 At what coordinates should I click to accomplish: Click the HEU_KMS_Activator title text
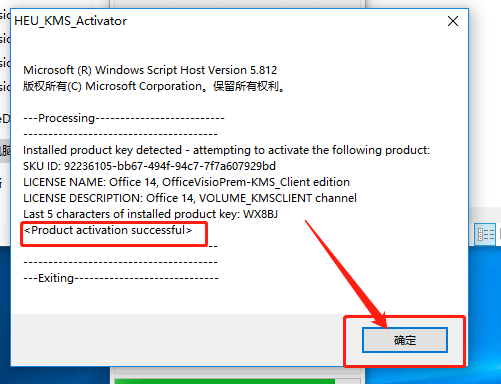point(70,21)
